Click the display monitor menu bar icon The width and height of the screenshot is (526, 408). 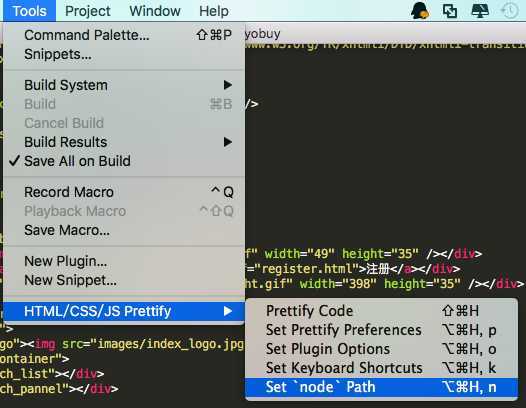480,11
